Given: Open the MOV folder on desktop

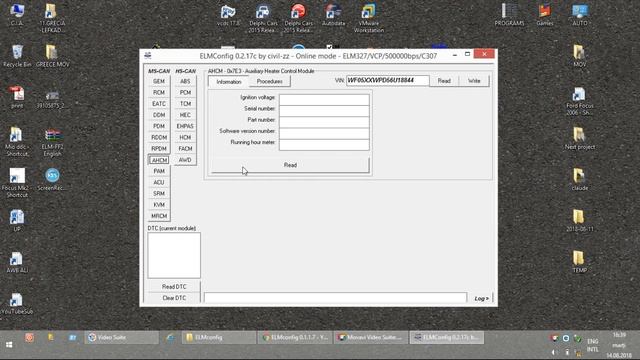Looking at the screenshot, I should 580,56.
